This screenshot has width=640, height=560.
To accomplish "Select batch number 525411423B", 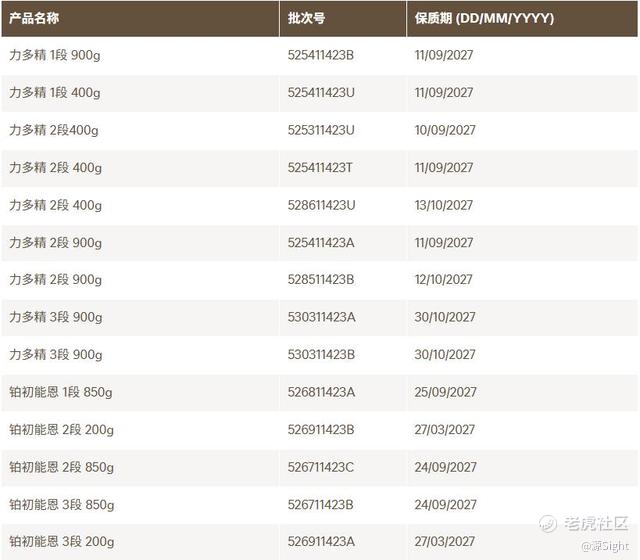I will 321,55.
